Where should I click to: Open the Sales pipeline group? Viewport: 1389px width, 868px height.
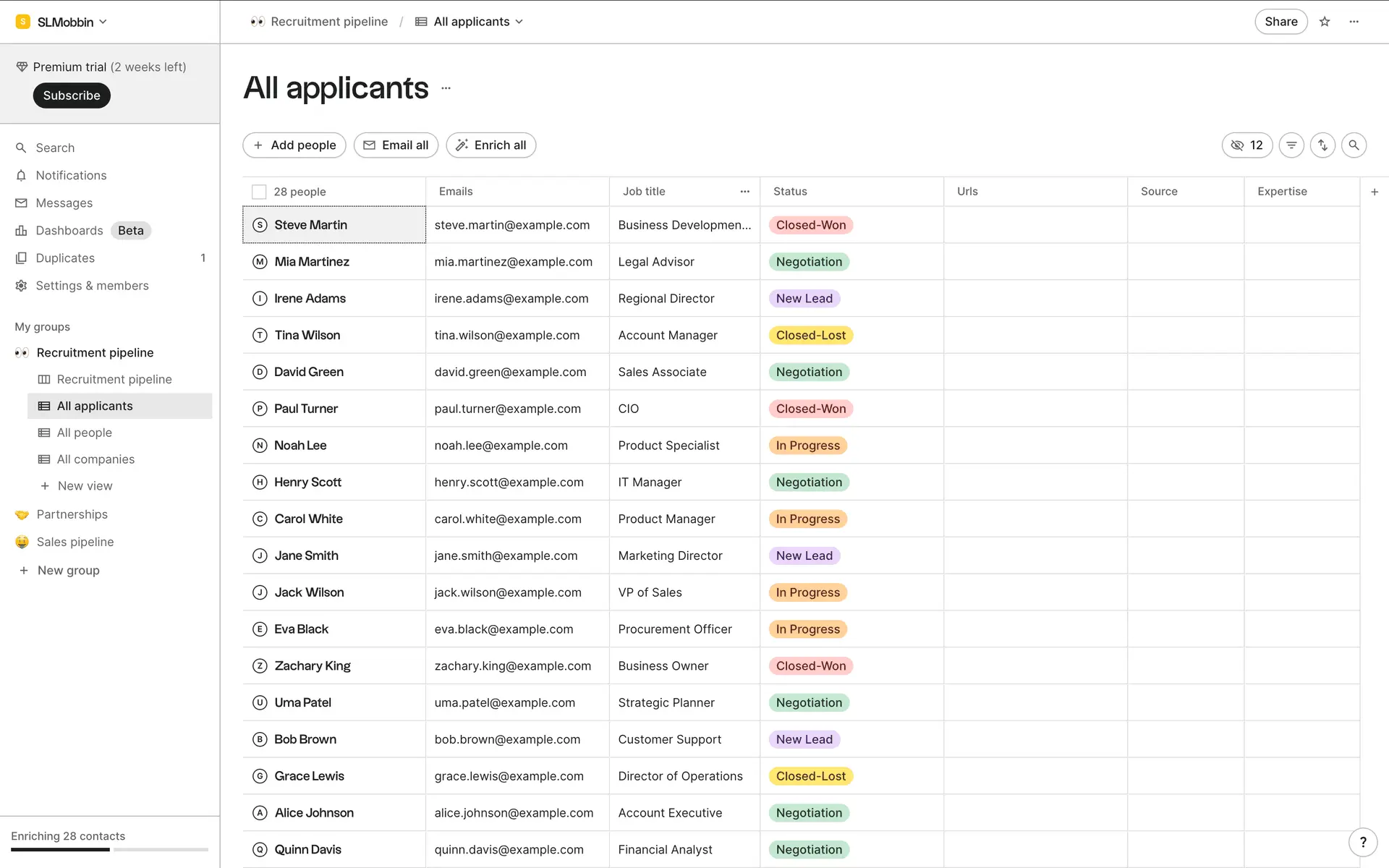75,542
